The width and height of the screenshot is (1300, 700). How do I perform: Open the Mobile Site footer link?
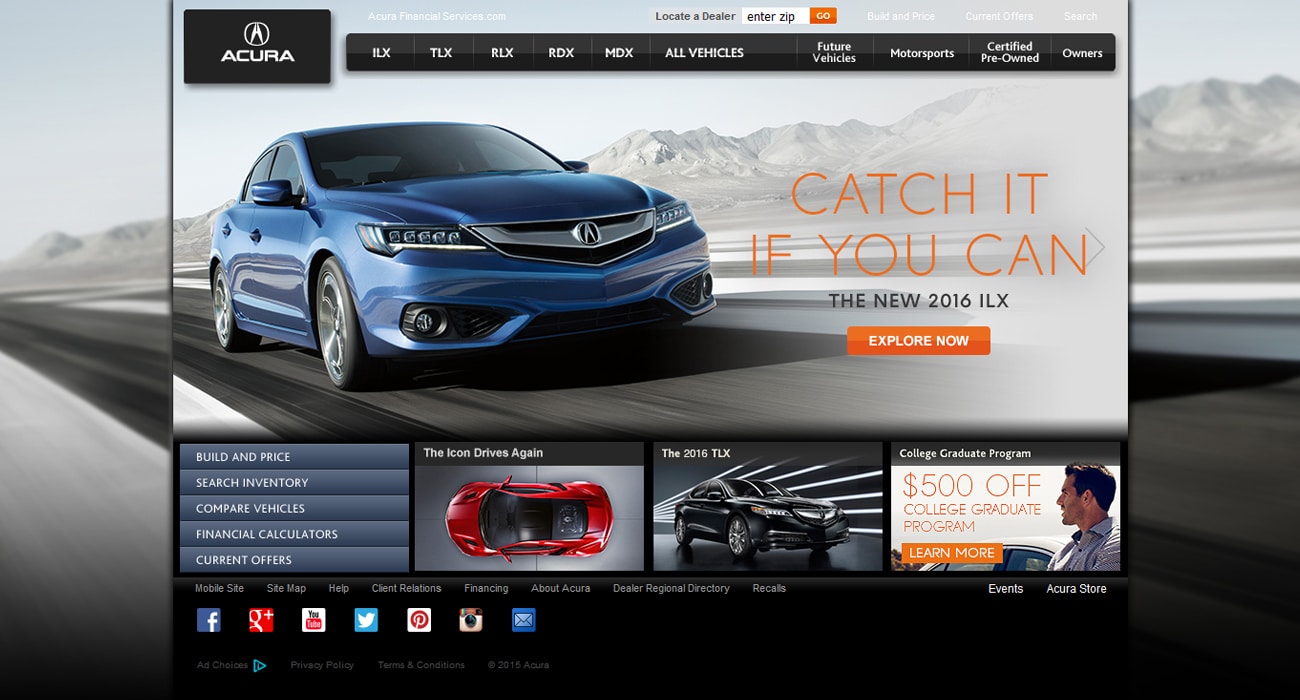pyautogui.click(x=219, y=588)
